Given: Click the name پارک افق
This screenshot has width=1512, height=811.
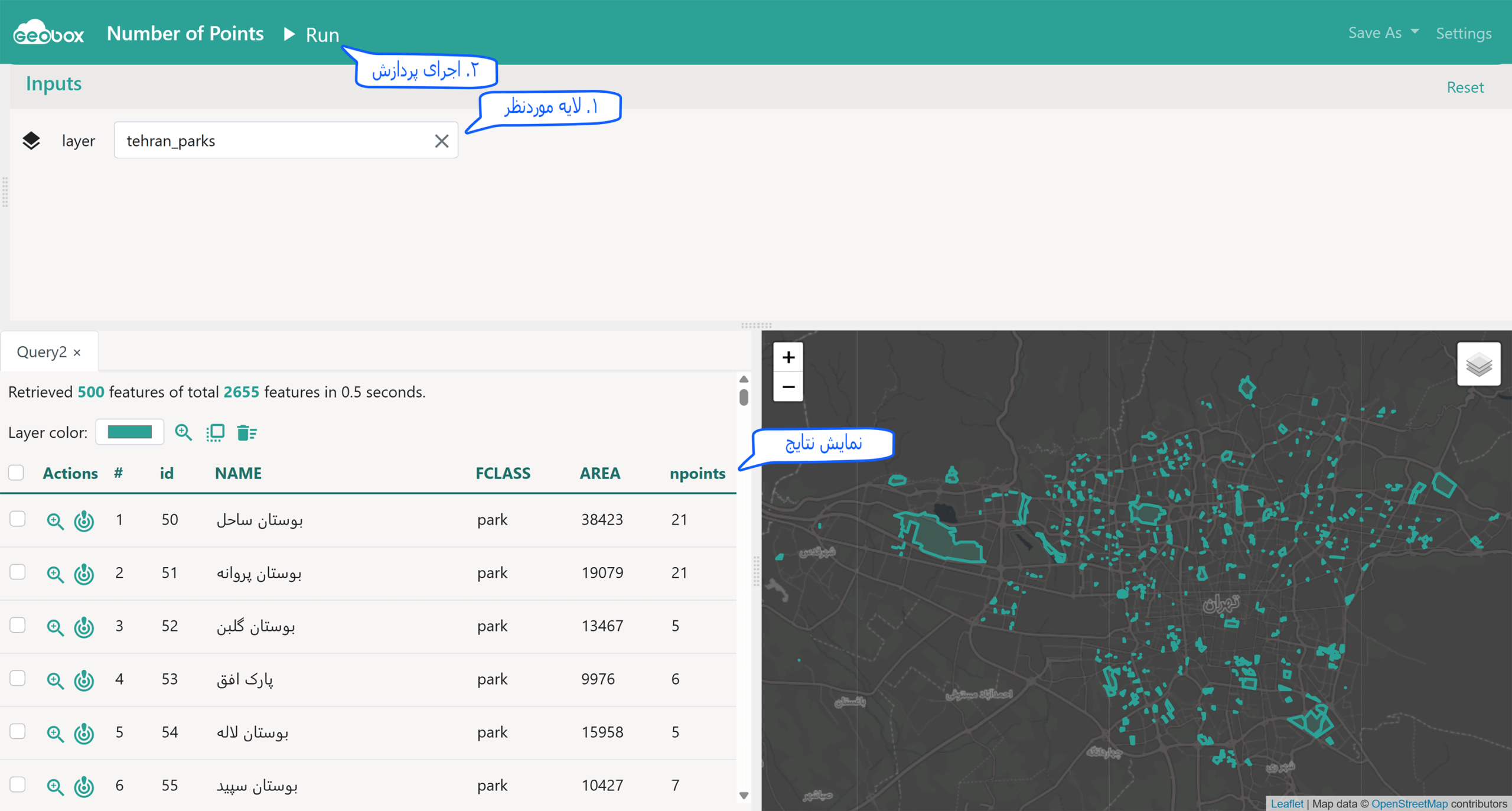Looking at the screenshot, I should [245, 679].
